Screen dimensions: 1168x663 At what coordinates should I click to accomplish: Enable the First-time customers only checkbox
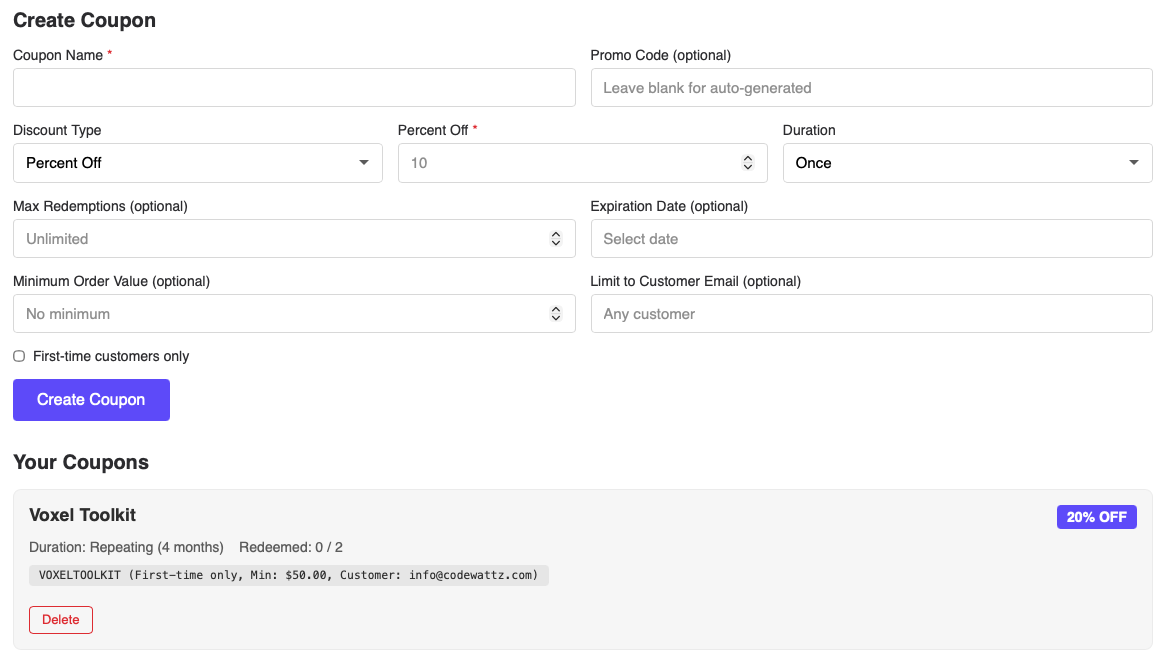tap(18, 356)
